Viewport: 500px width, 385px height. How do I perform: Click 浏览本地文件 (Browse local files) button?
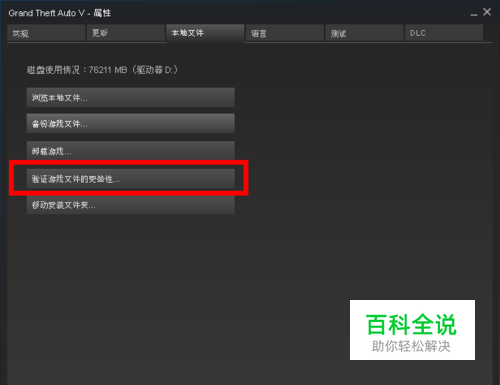point(131,98)
